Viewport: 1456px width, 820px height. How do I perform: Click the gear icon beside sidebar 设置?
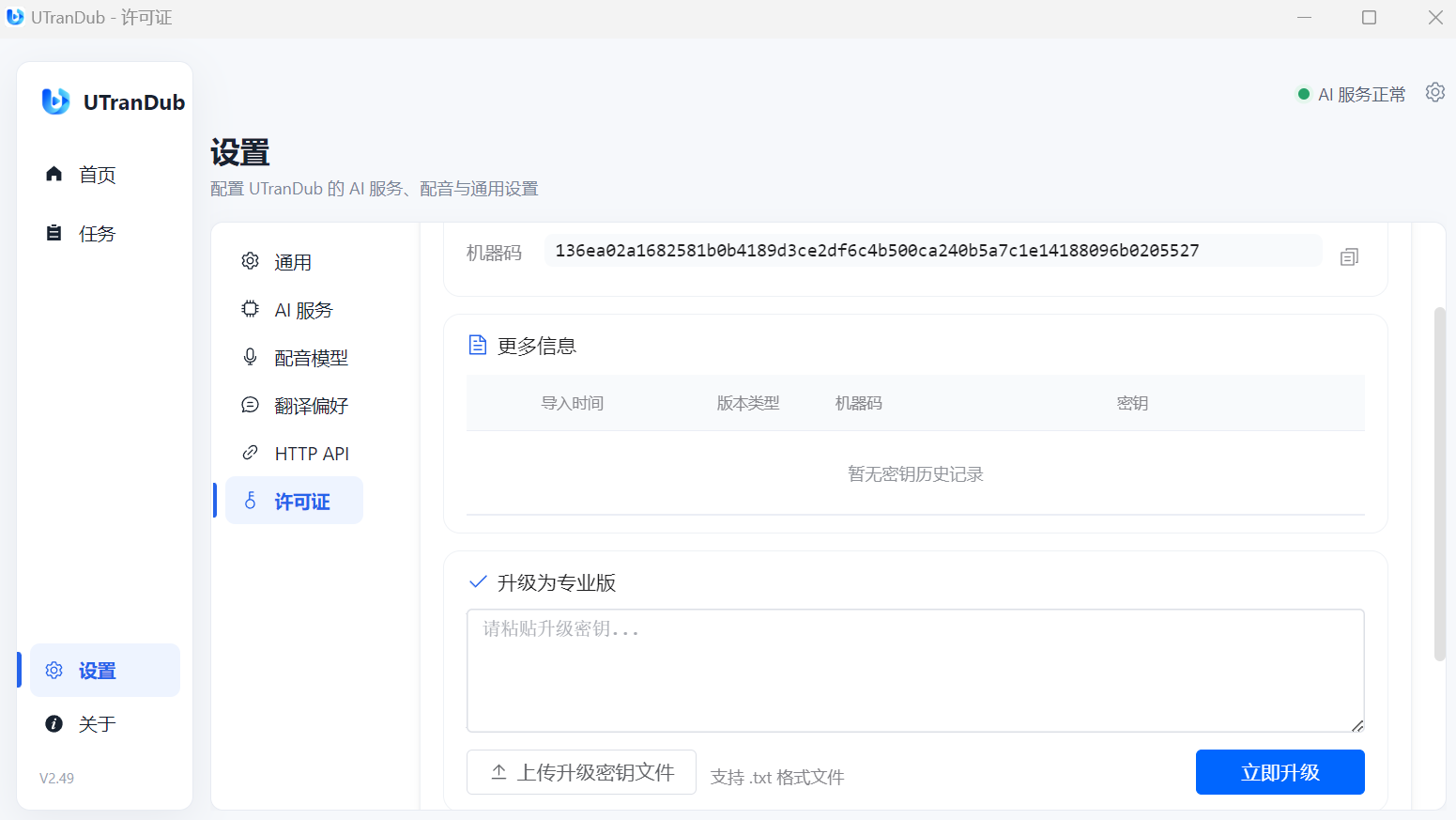click(54, 670)
